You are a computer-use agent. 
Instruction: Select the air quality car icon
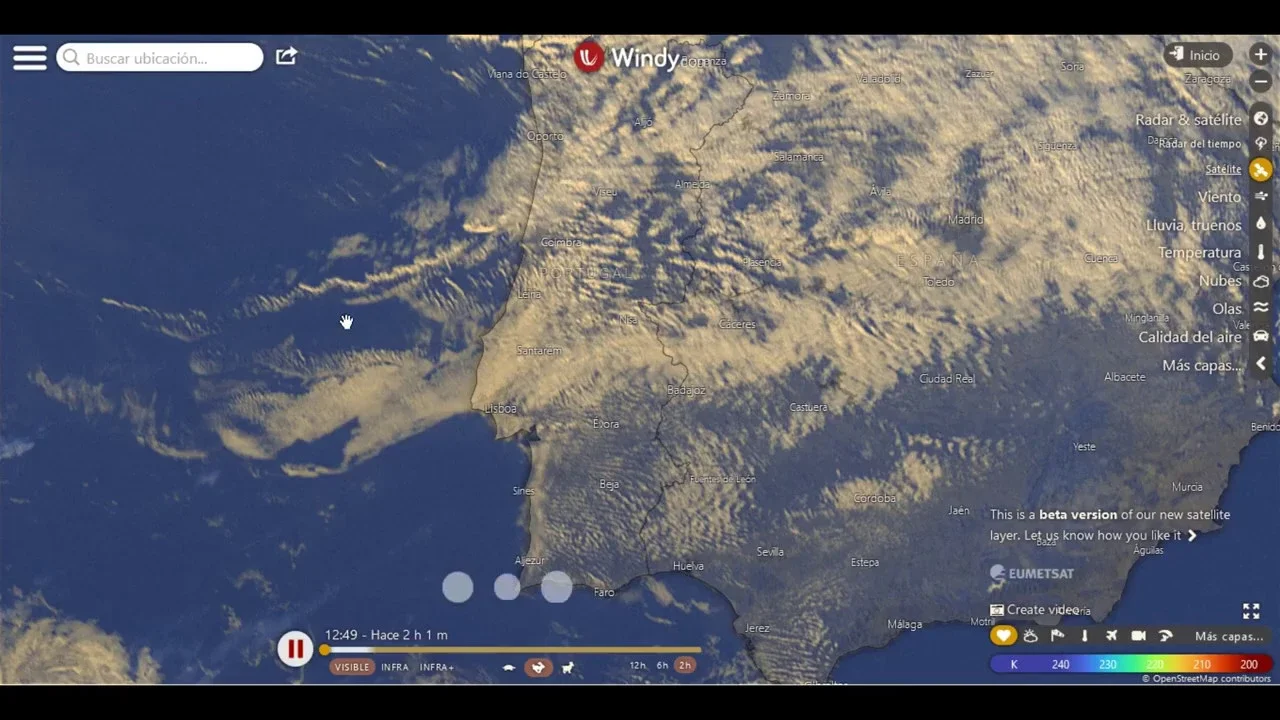(x=1261, y=336)
